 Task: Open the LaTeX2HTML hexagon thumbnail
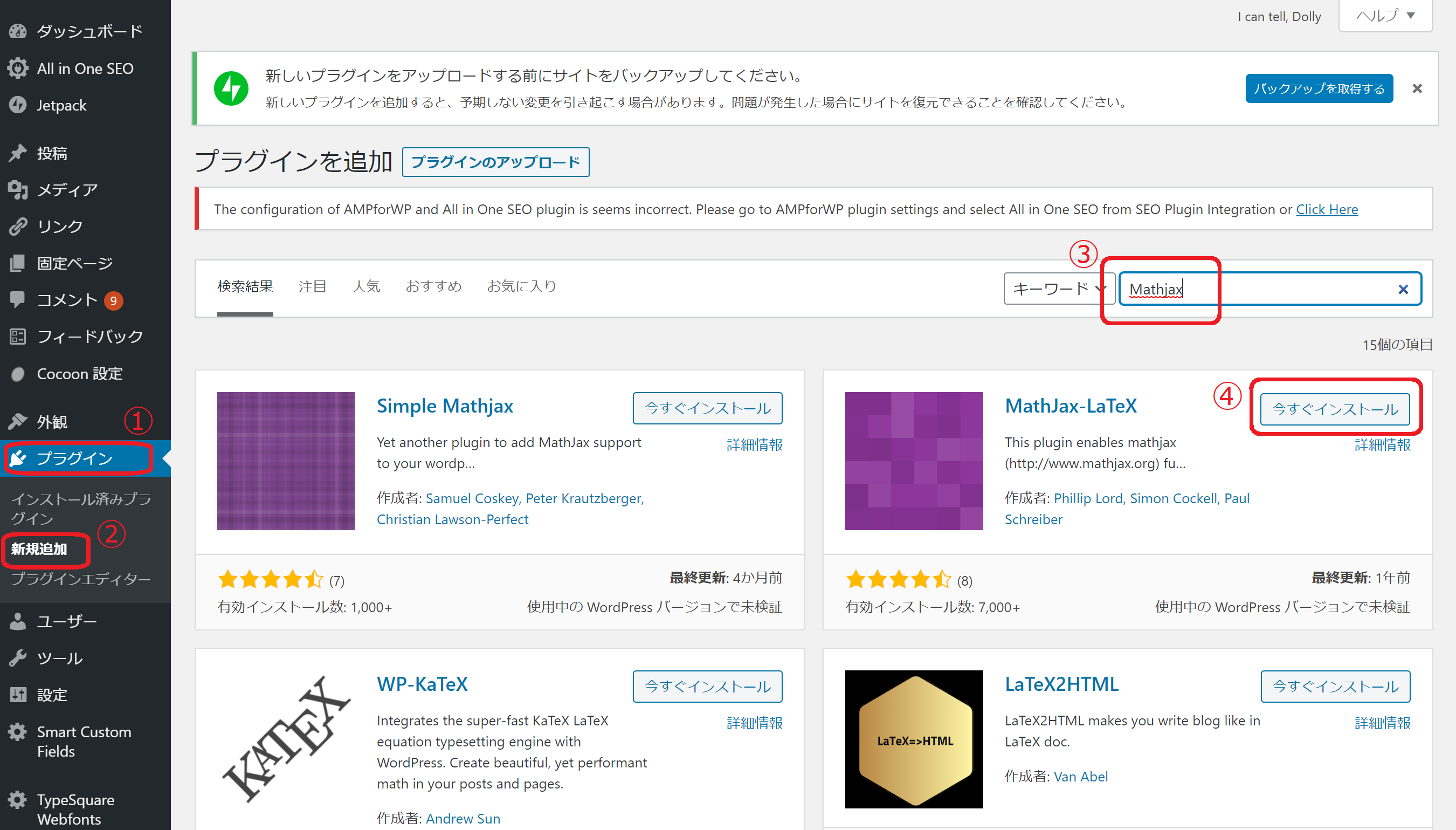914,739
